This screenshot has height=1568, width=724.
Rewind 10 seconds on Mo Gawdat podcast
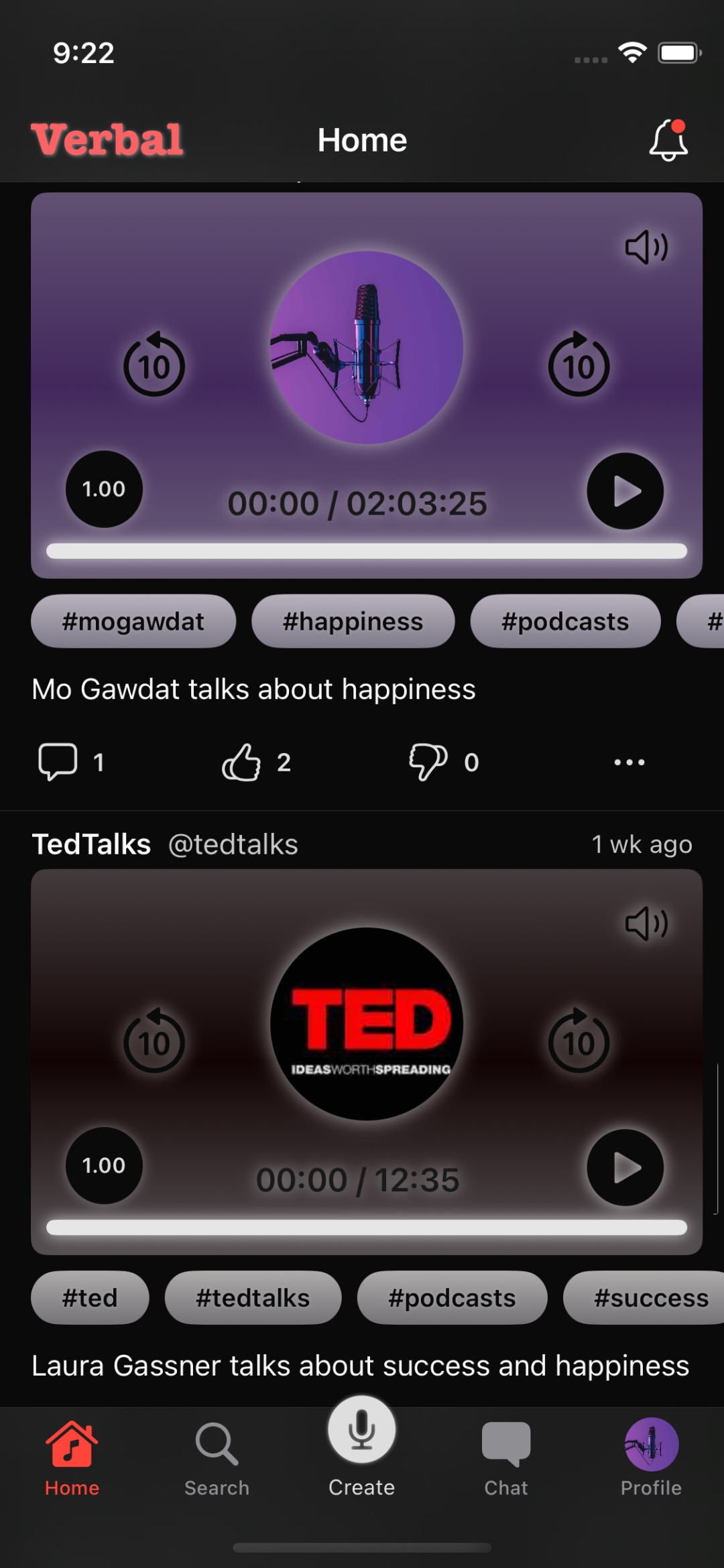(x=154, y=364)
